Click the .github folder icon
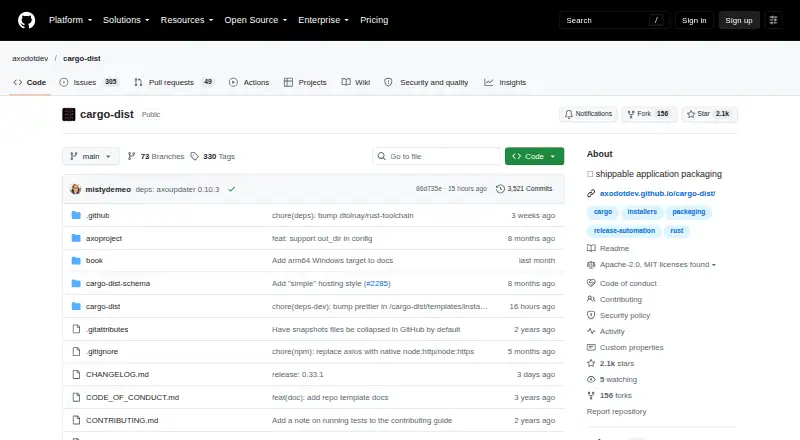The width and height of the screenshot is (800, 440). [76, 215]
